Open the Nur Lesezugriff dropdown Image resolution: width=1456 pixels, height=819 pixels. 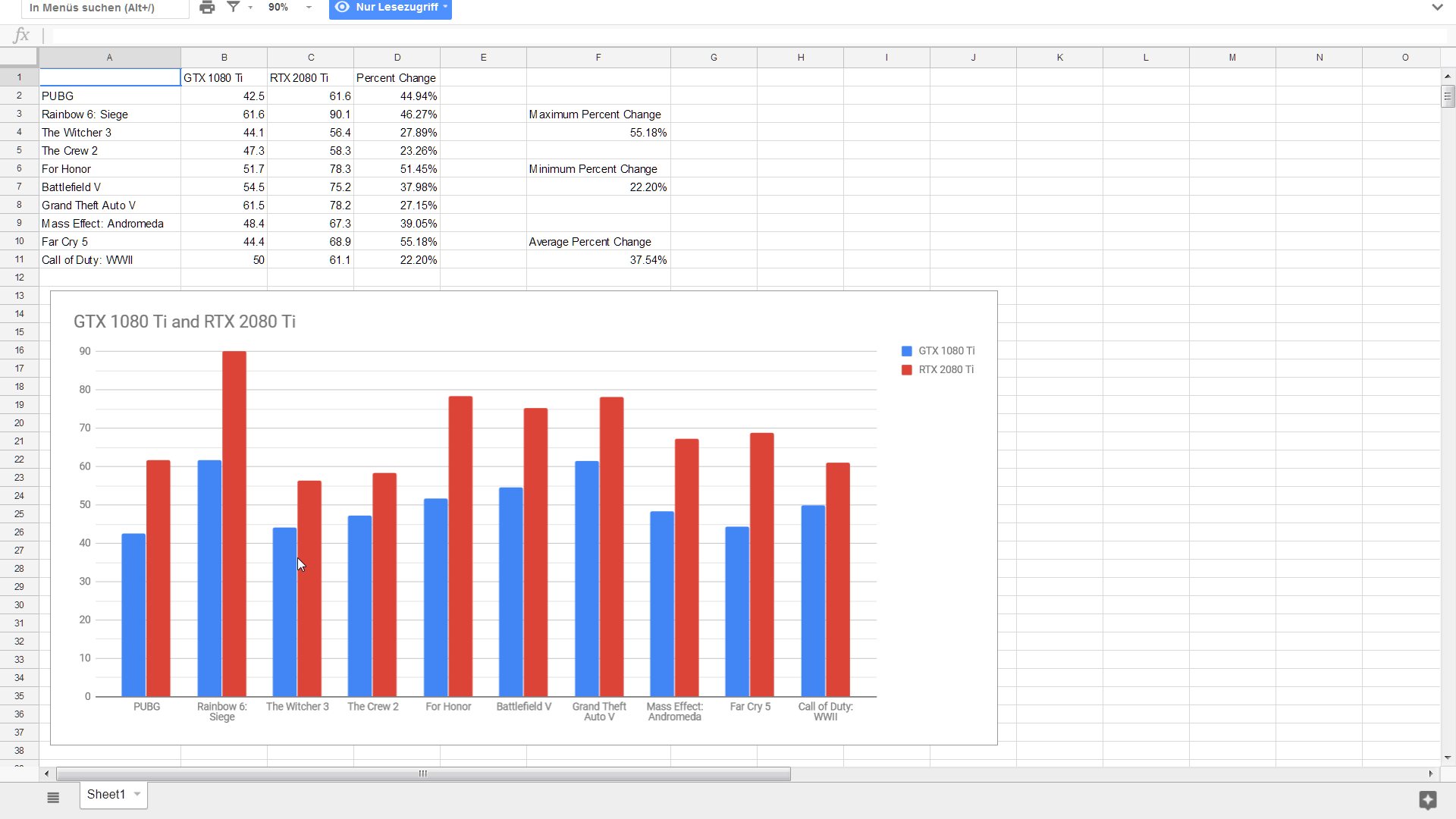tap(391, 8)
